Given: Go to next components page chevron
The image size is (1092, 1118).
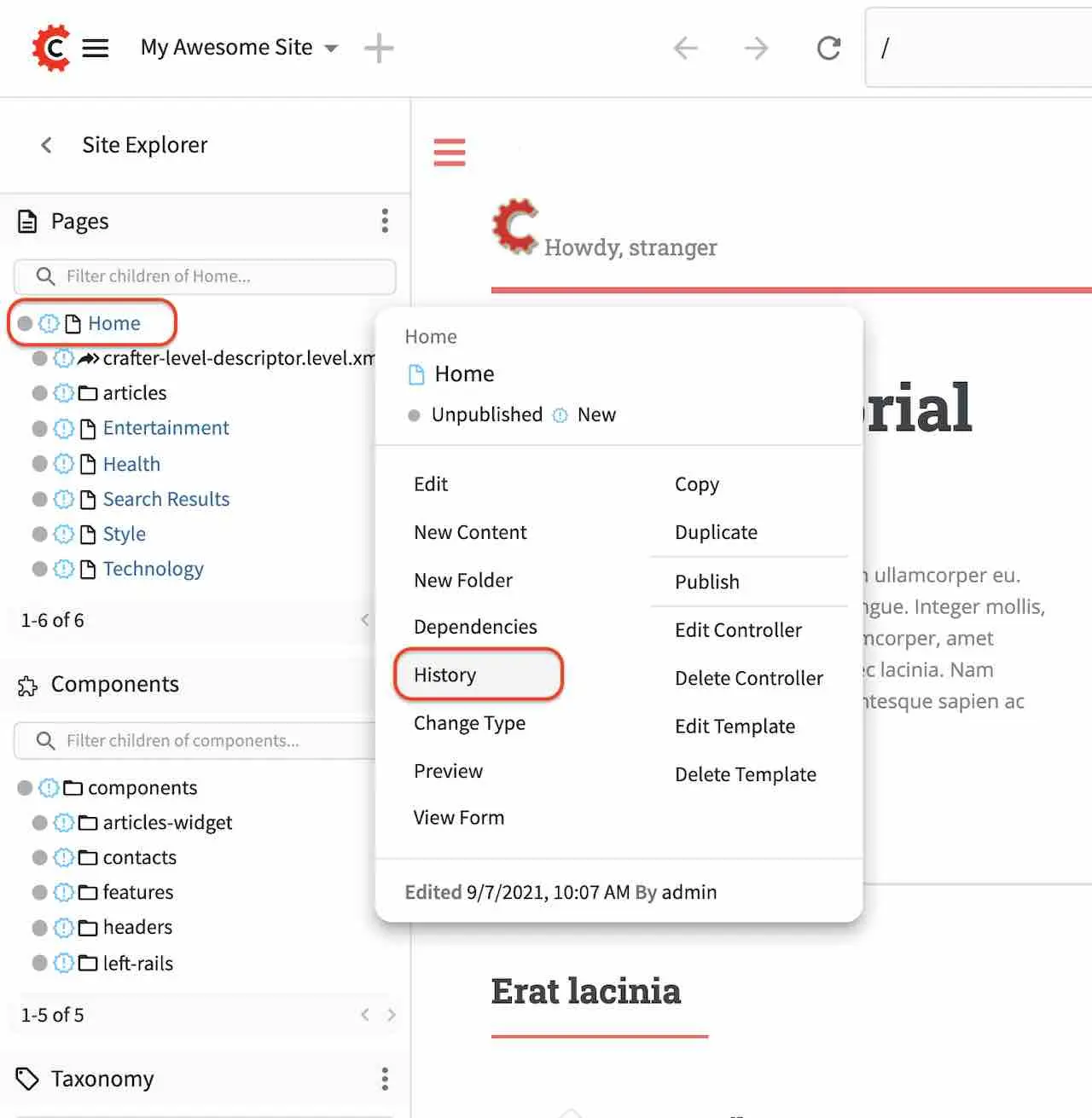Looking at the screenshot, I should point(392,1015).
